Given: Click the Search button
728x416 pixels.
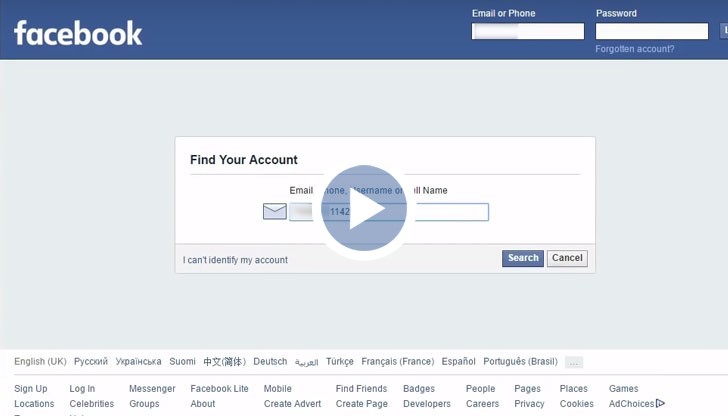Looking at the screenshot, I should (523, 258).
